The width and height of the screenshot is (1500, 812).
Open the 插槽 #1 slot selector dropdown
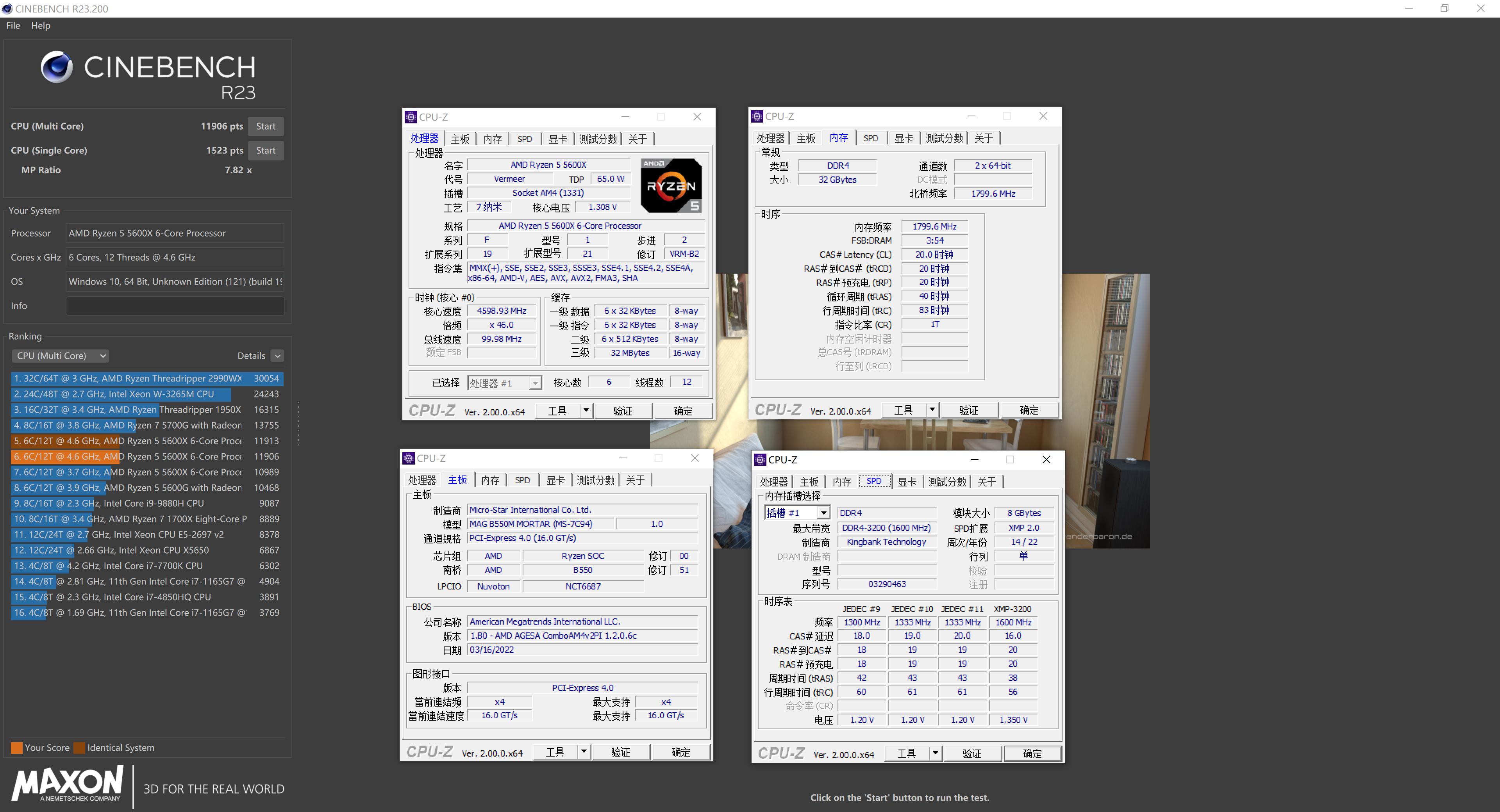(x=823, y=513)
